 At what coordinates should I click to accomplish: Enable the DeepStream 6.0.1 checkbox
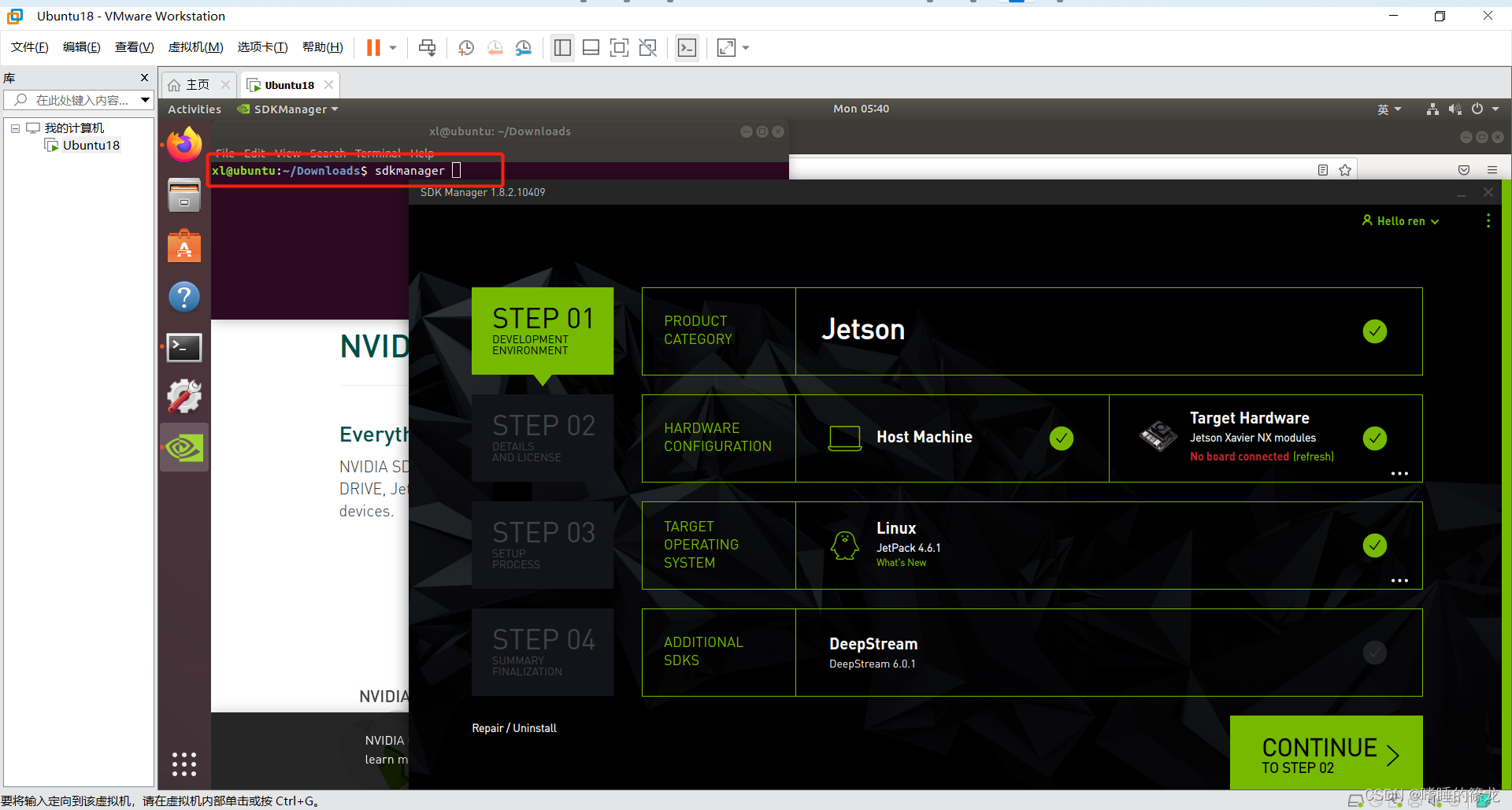(1375, 653)
